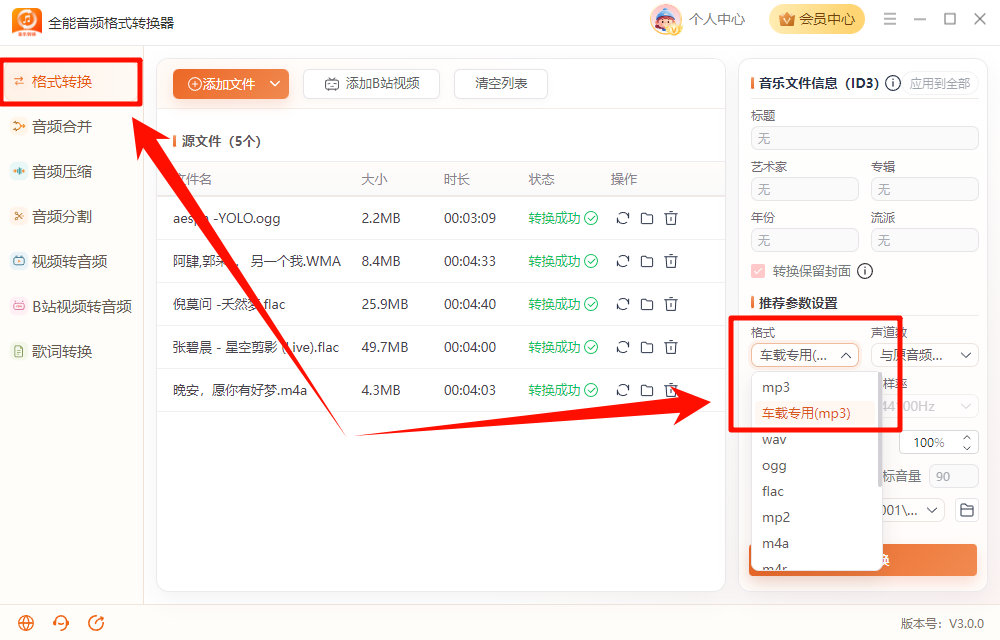The image size is (1000, 640).
Task: Open folder for 晚安，愿你有好梦.m4a
Action: point(647,390)
